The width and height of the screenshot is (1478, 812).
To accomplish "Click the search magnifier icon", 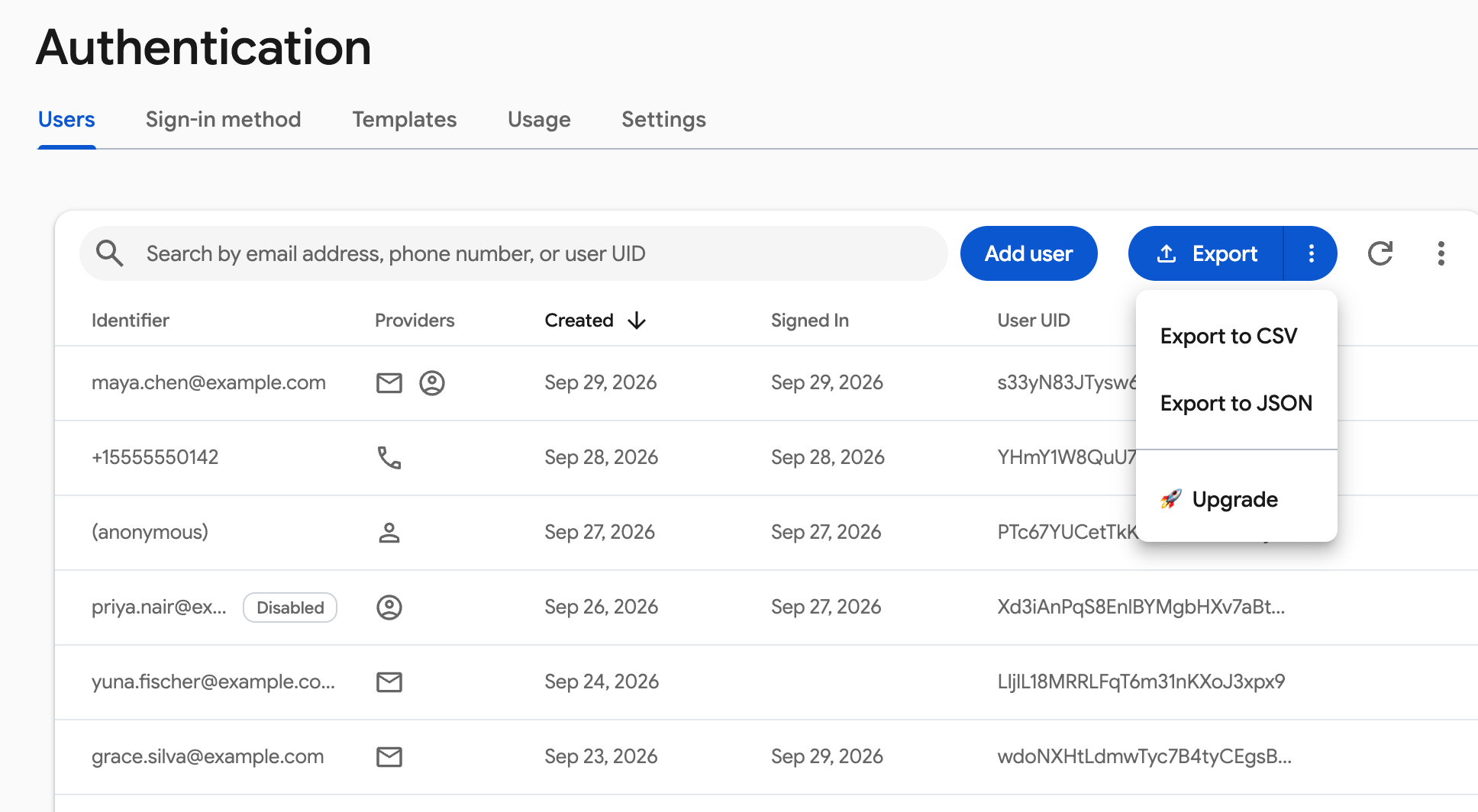I will (109, 253).
